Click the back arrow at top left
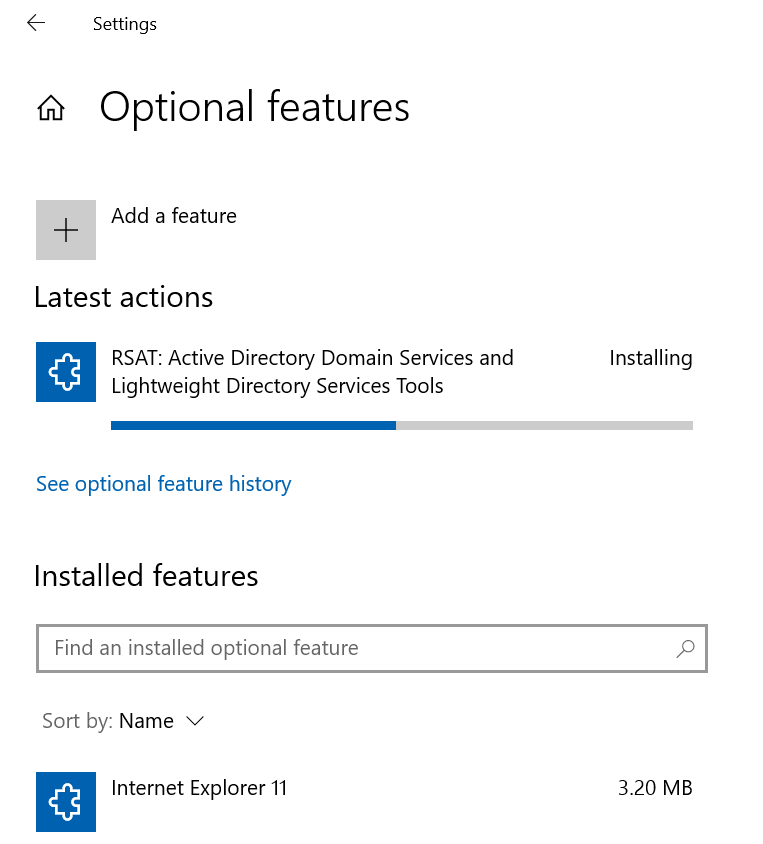This screenshot has height=844, width=763. (36, 22)
